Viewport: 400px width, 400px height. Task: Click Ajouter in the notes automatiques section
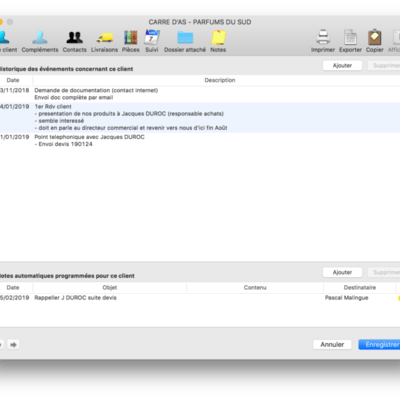point(342,272)
